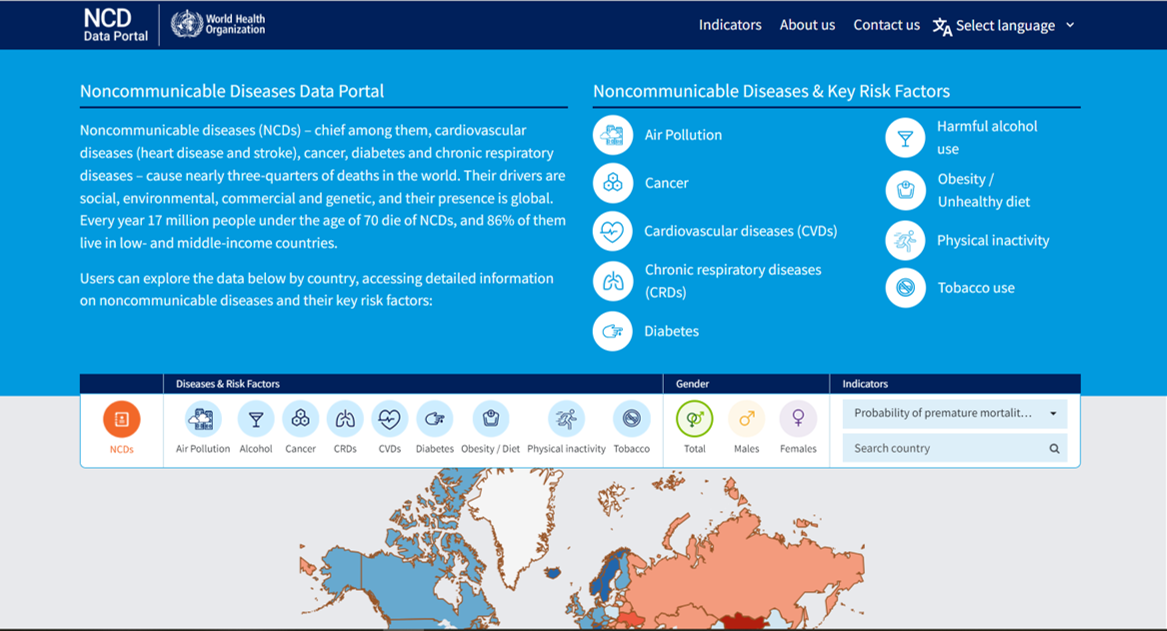The height and width of the screenshot is (631, 1167).
Task: Click the Tobacco filter icon
Action: point(631,417)
